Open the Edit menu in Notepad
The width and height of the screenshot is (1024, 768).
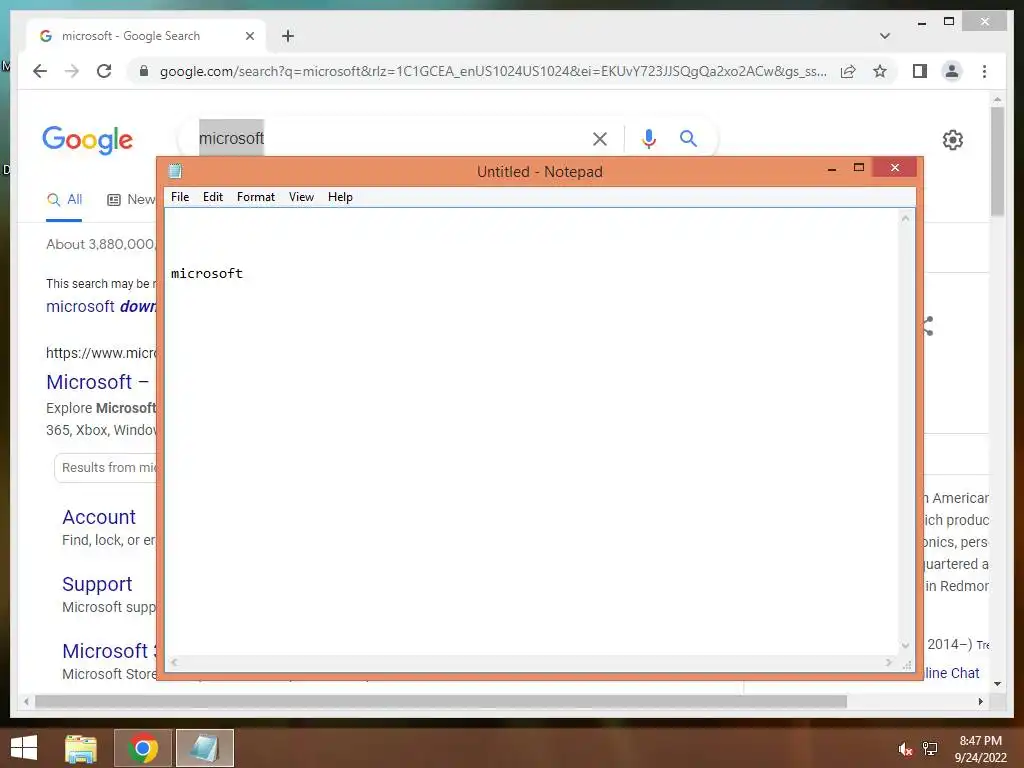click(213, 197)
